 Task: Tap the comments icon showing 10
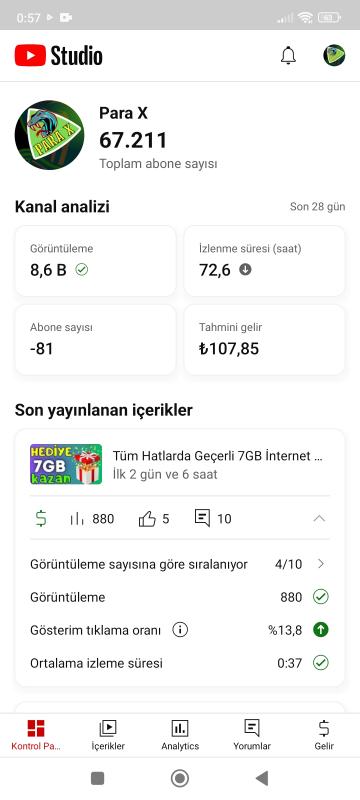[x=202, y=518]
